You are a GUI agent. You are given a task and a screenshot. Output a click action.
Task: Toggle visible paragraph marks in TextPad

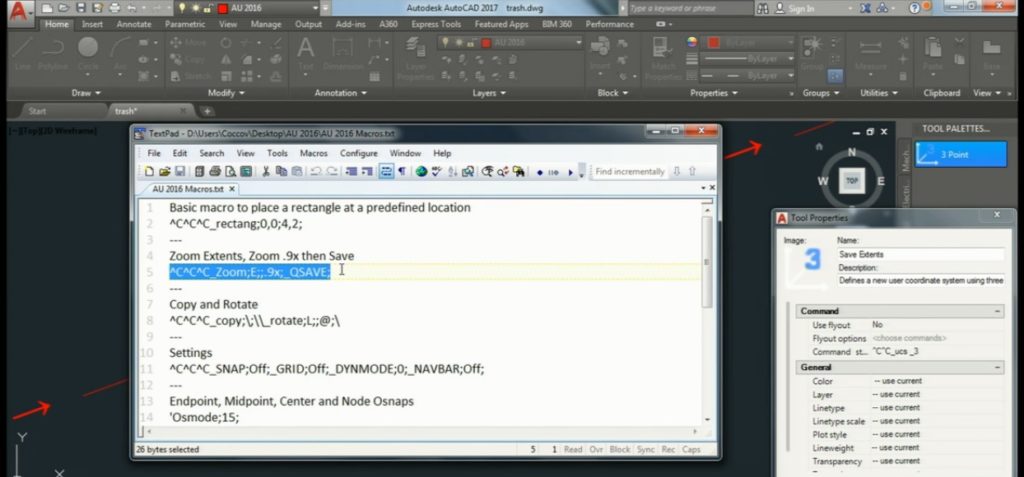402,172
